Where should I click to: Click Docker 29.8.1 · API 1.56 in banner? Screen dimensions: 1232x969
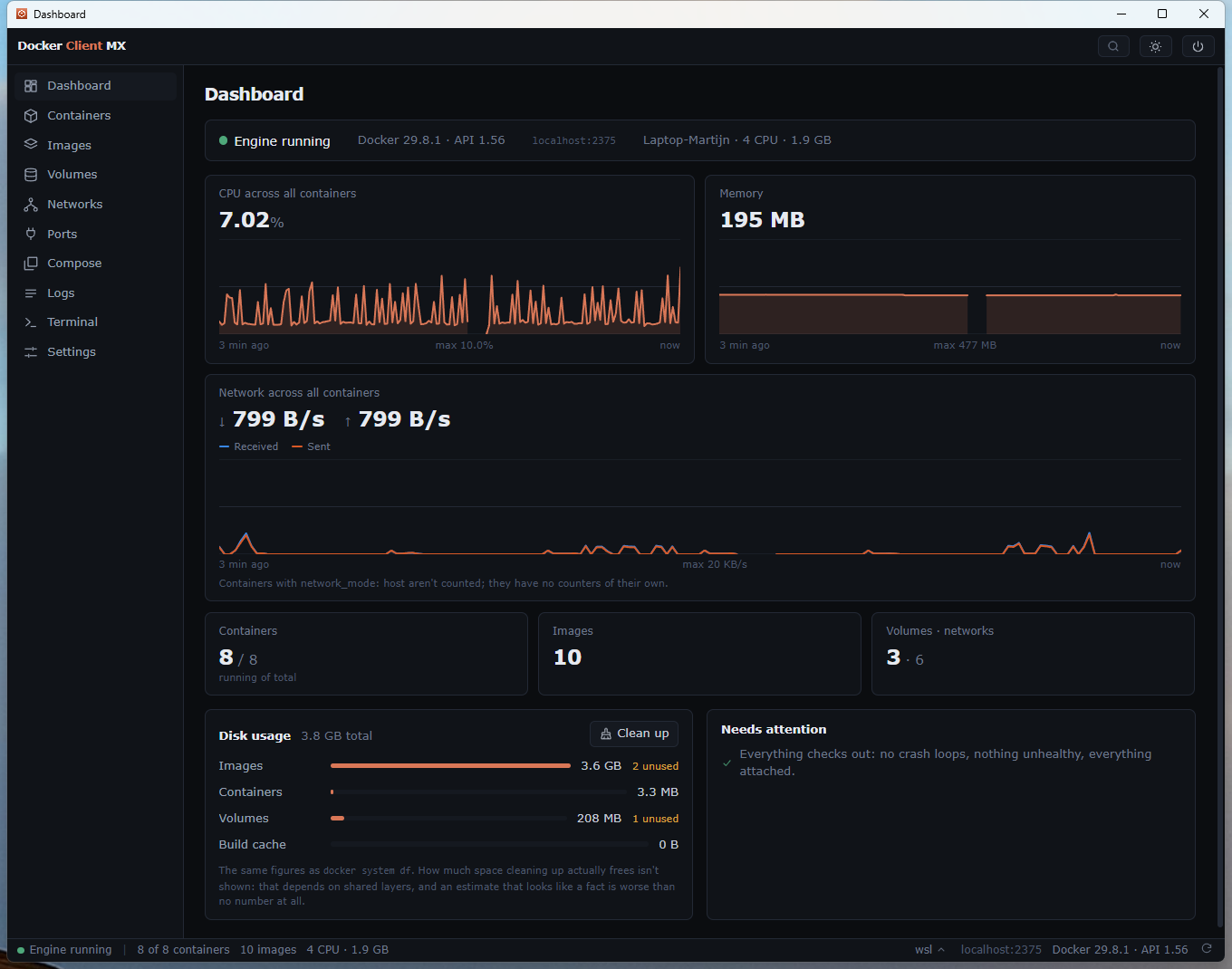pos(431,140)
